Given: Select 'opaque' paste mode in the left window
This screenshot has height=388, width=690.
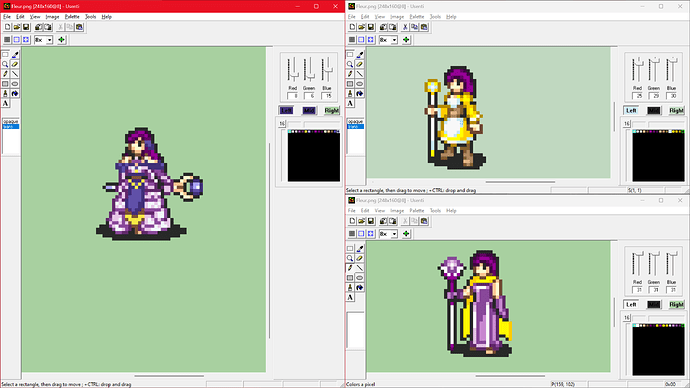Looking at the screenshot, I should click(11, 121).
